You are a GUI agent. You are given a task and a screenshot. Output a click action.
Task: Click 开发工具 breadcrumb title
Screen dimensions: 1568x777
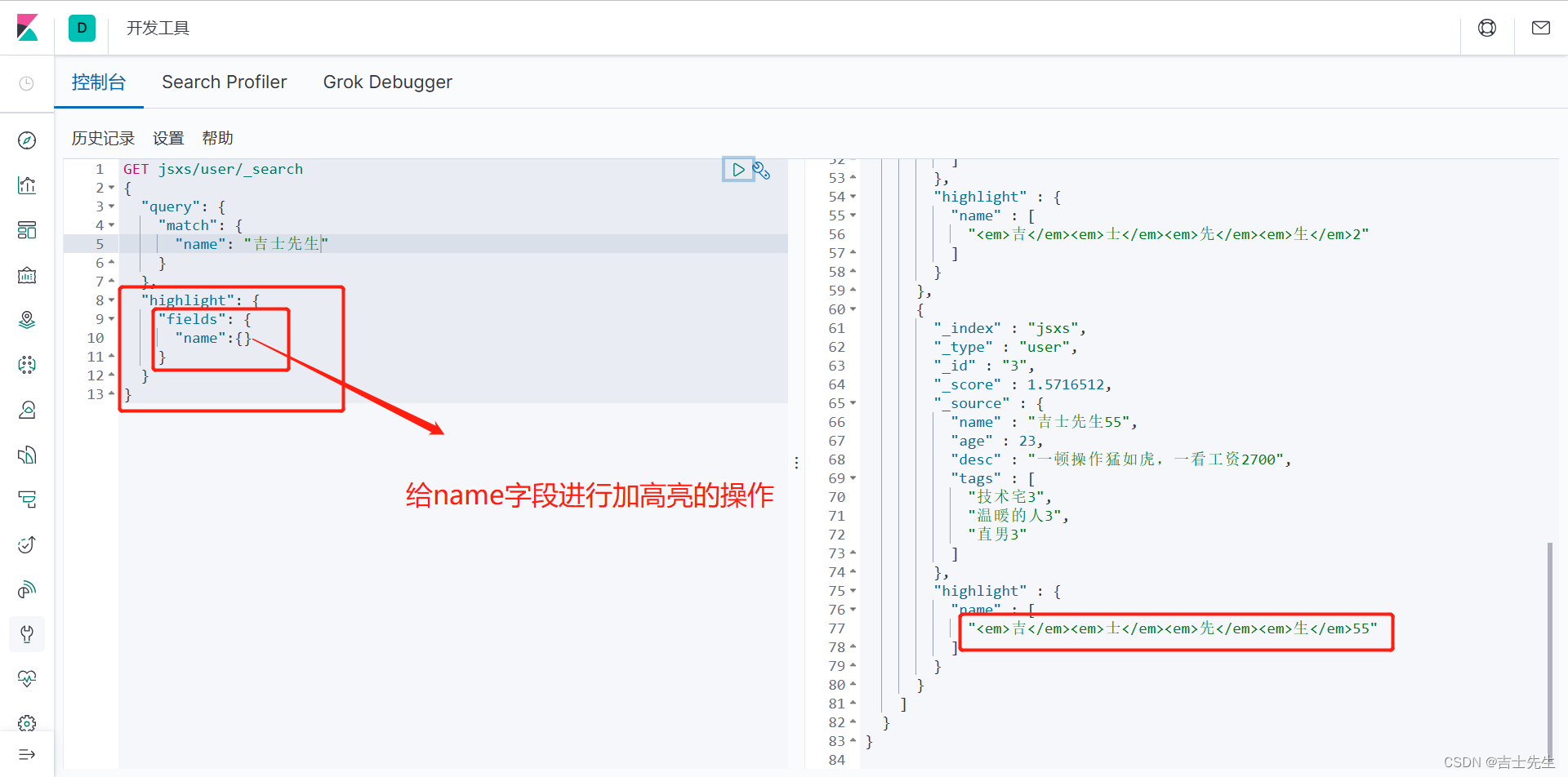pos(158,28)
